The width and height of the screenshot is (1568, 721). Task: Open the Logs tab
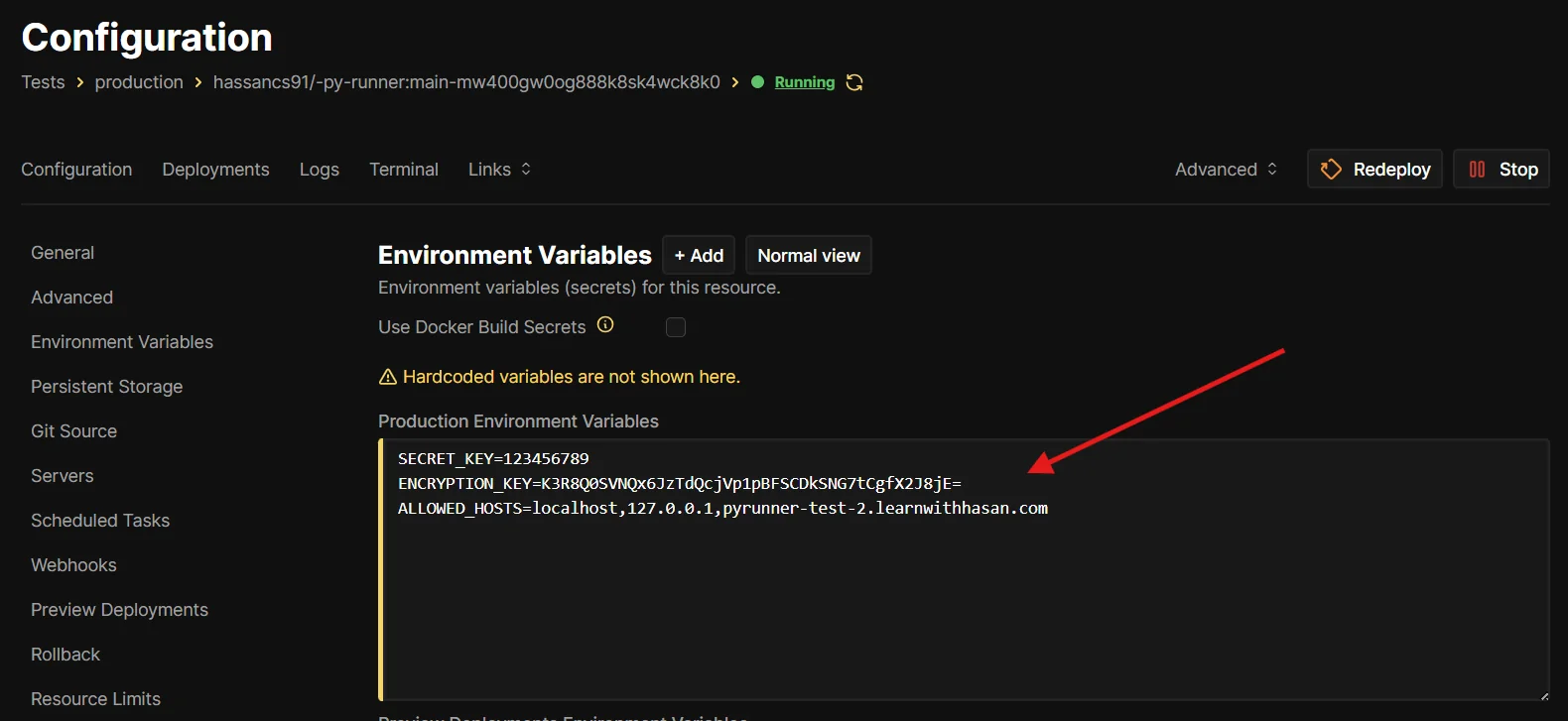click(320, 170)
